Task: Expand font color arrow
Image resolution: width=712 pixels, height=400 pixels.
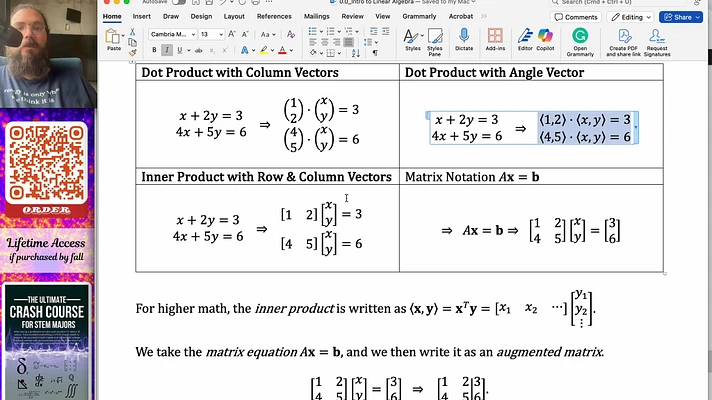Action: pos(291,50)
